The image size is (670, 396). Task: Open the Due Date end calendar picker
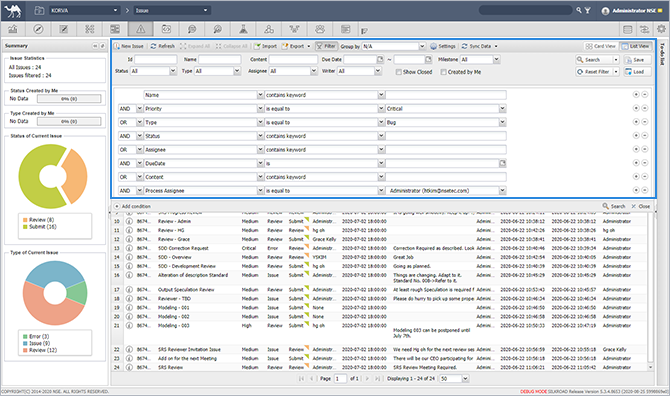[429, 59]
